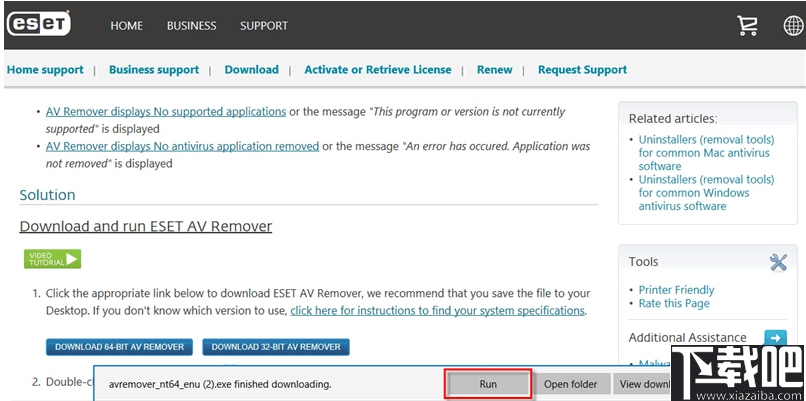806x401 pixels.
Task: Open the shopping cart icon
Action: point(747,25)
